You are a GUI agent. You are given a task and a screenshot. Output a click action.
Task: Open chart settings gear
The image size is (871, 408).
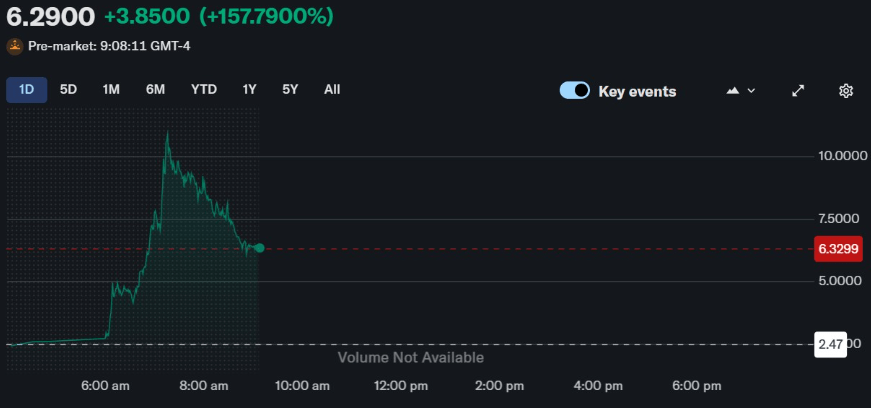(845, 90)
